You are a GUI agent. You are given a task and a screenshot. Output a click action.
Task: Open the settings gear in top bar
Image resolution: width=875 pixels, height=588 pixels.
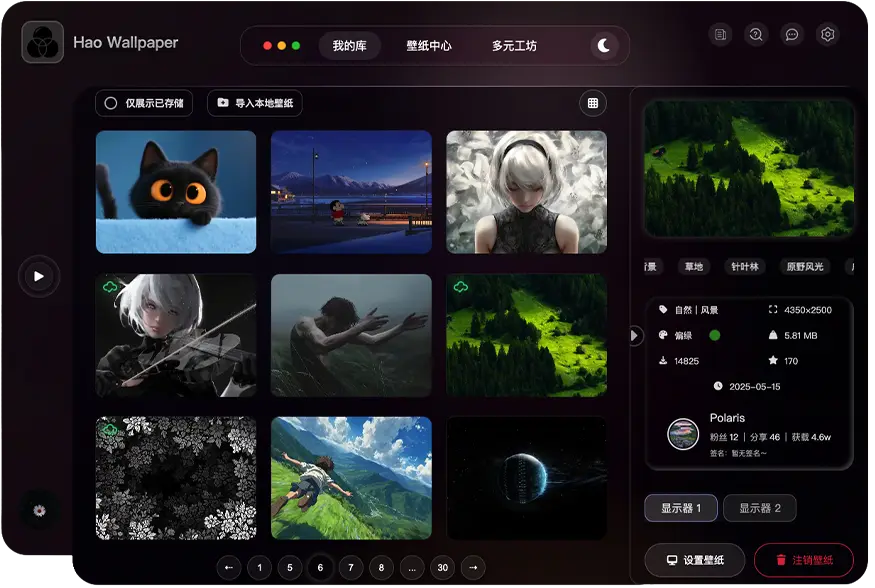827,35
